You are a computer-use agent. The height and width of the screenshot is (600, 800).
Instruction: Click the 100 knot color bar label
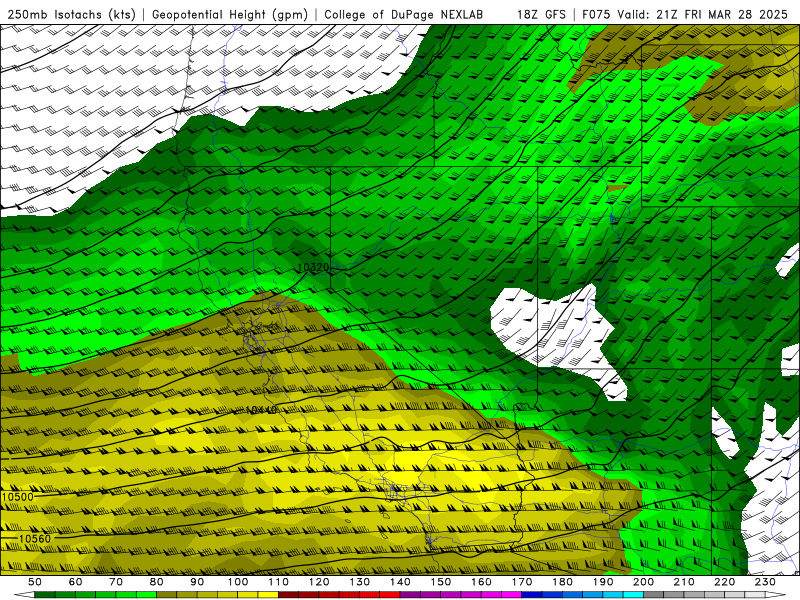coord(238,582)
